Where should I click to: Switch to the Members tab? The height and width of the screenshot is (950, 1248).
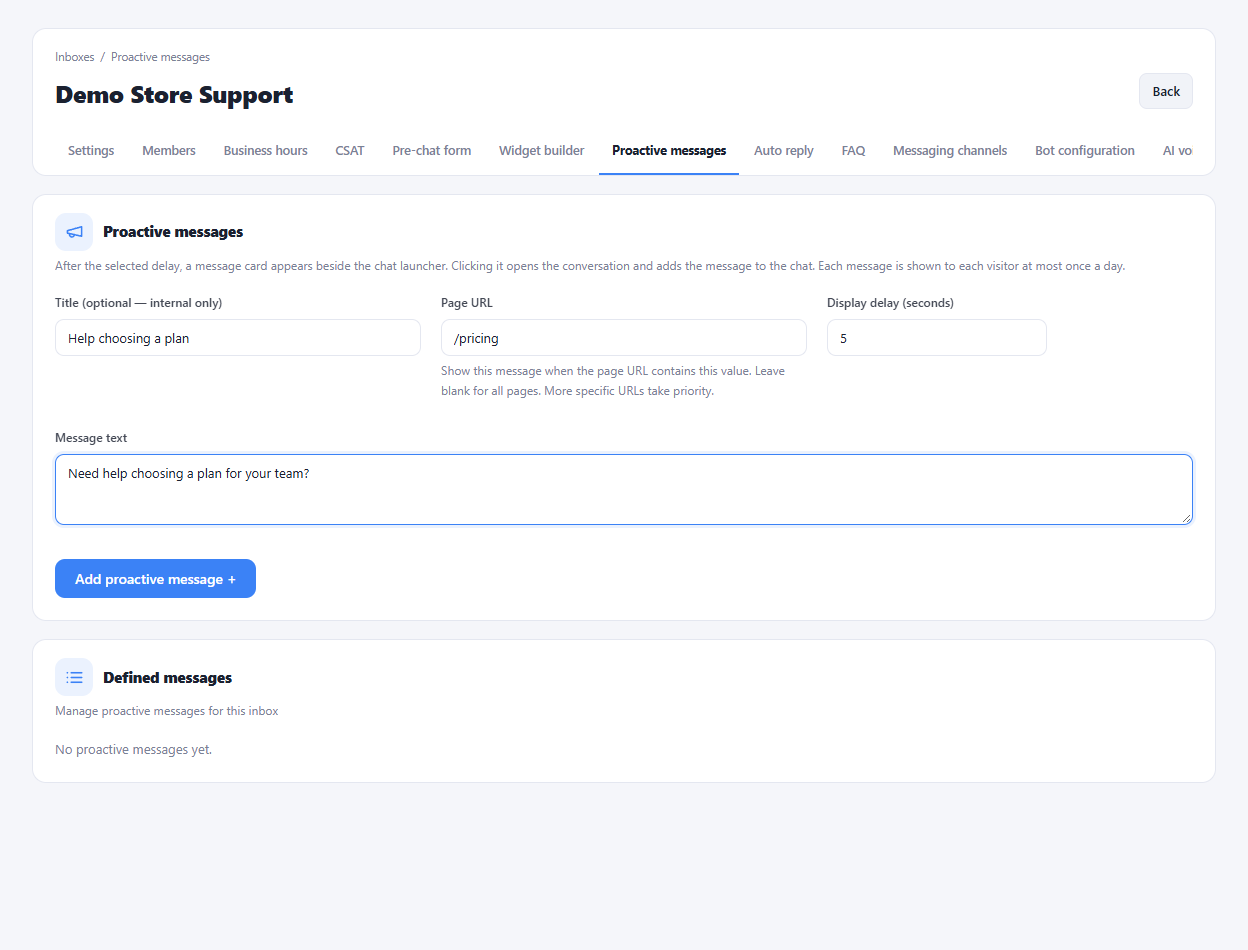pyautogui.click(x=169, y=151)
